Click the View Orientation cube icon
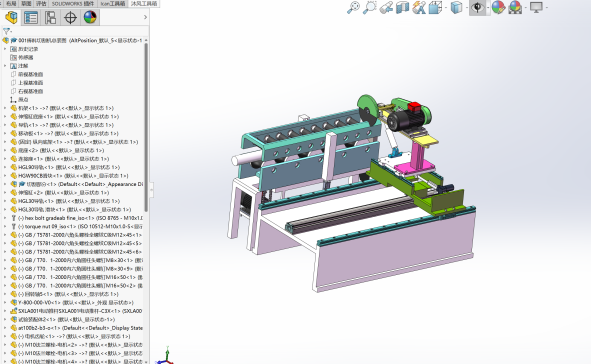591x364 pixels. [x=435, y=8]
